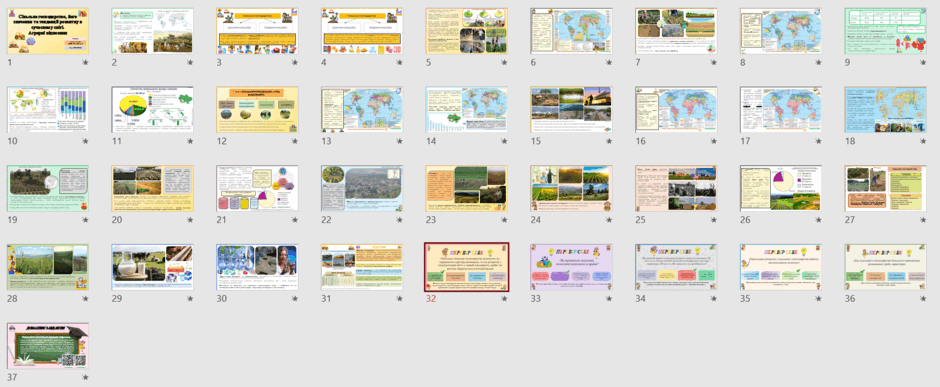Select slide 19 green terrace thumbnail
Viewport: 940px width, 387px height.
(48, 188)
